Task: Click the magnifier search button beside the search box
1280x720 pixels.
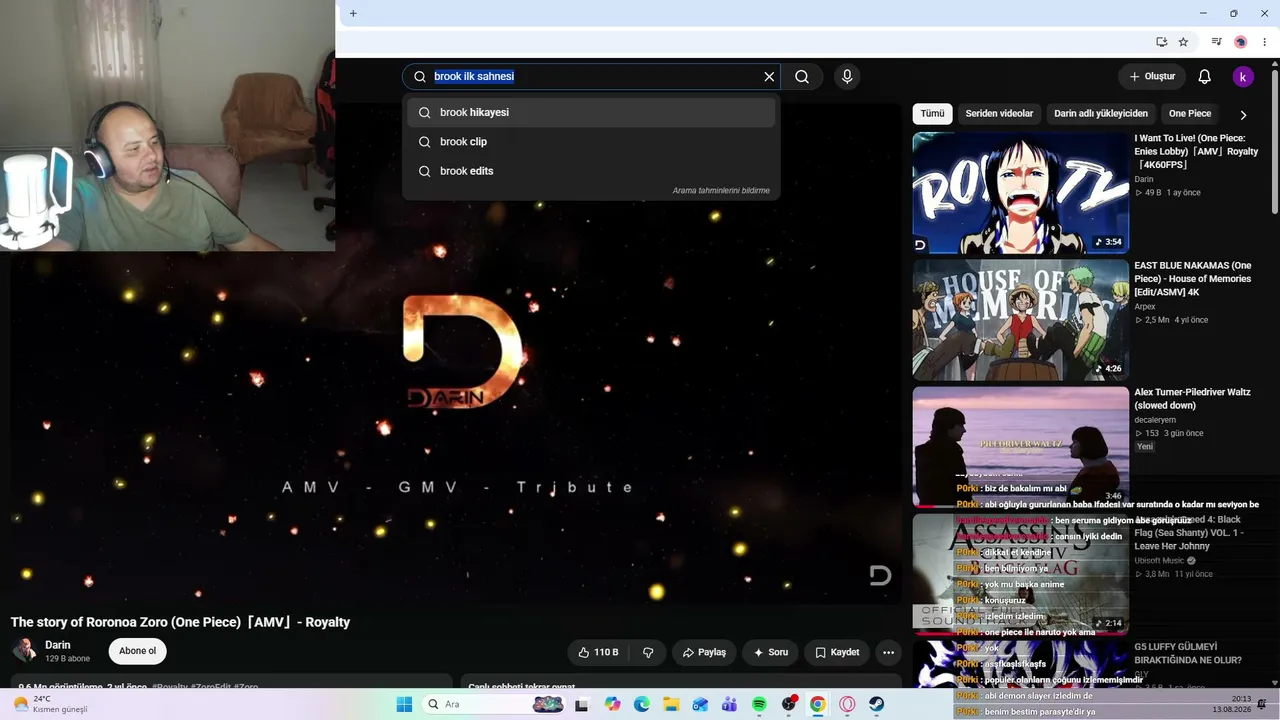Action: coord(802,77)
